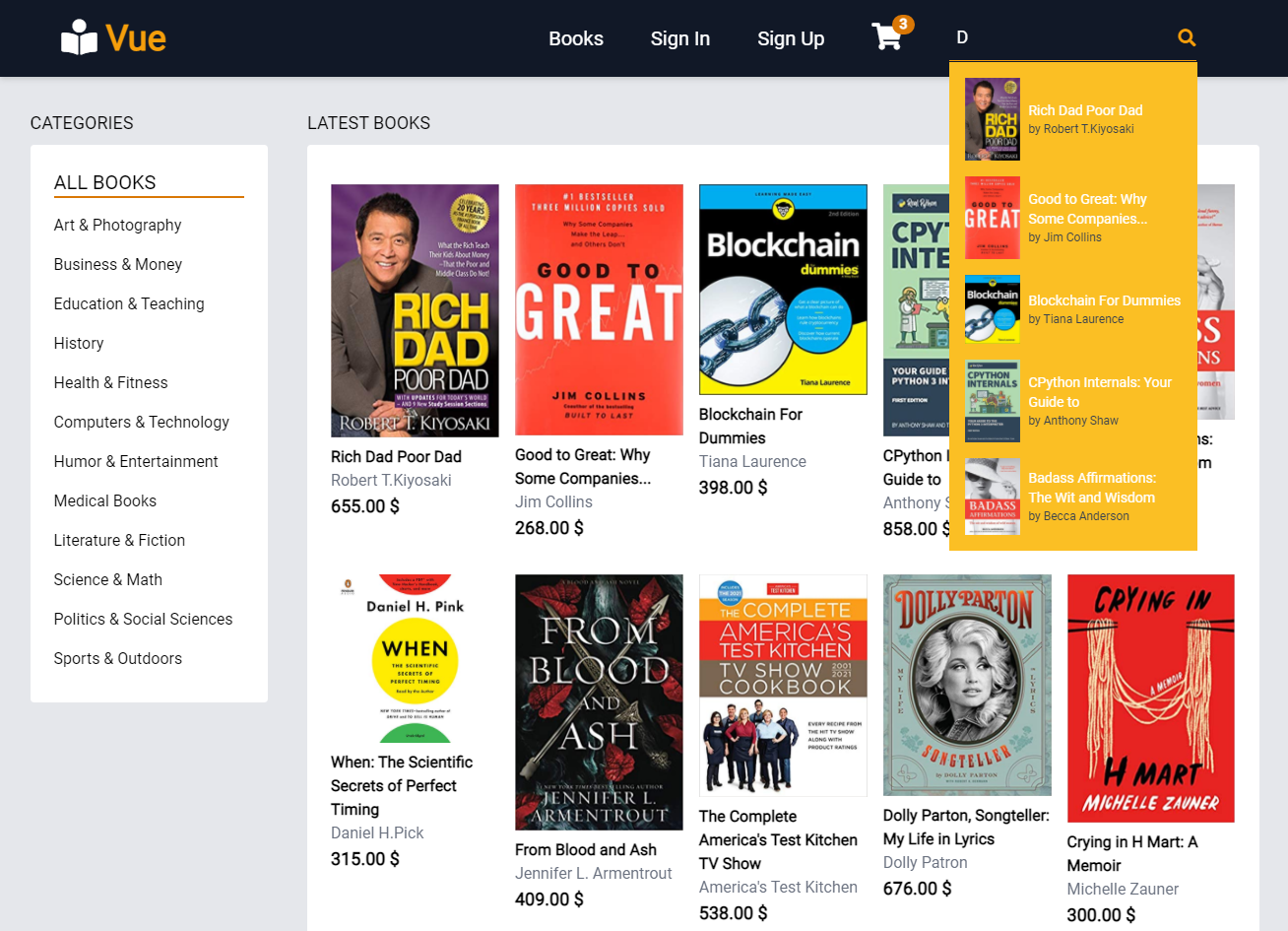The image size is (1288, 931).
Task: Click Good to Great title in grid
Action: coord(583,466)
